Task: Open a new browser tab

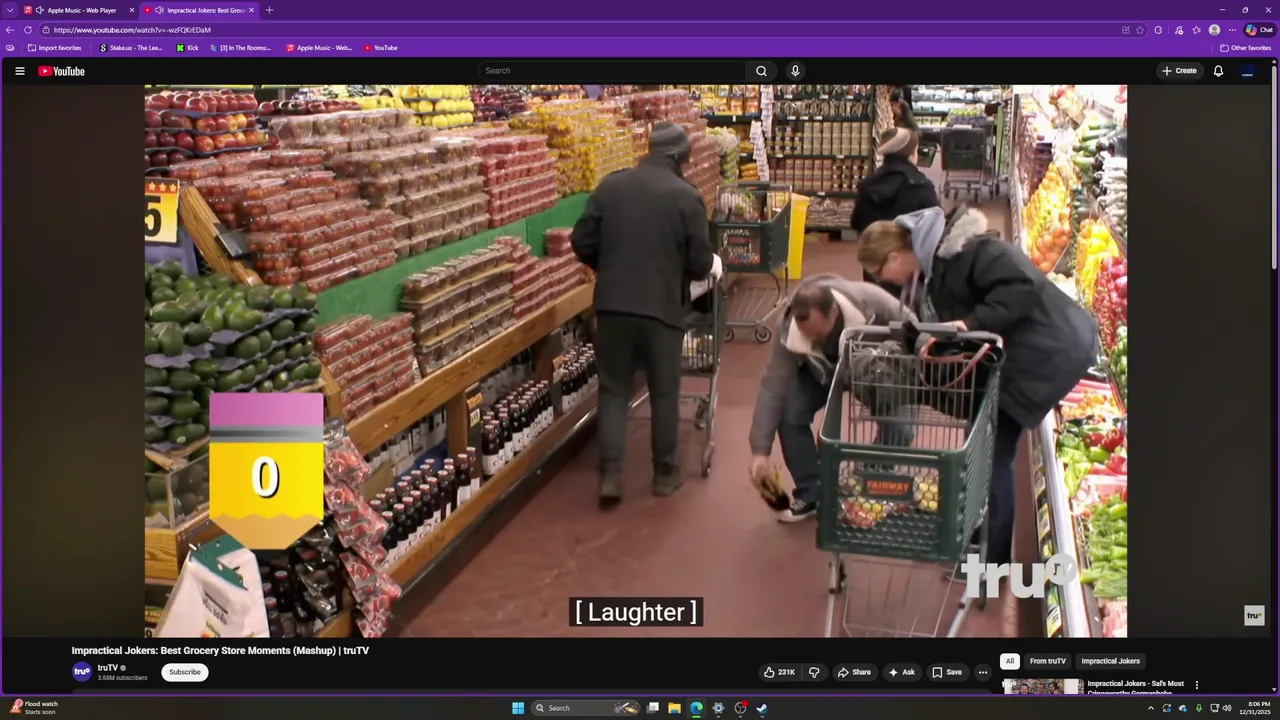Action: [269, 10]
